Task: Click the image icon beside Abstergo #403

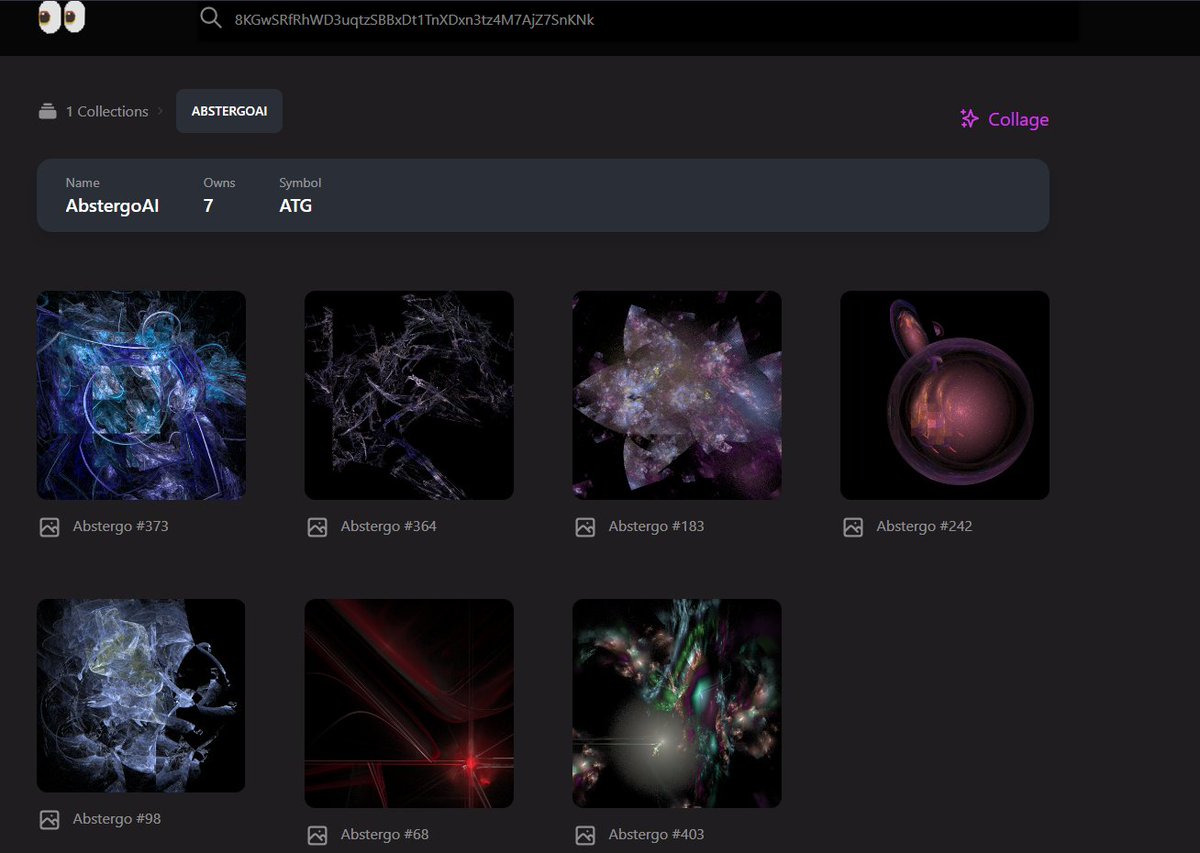Action: point(585,834)
